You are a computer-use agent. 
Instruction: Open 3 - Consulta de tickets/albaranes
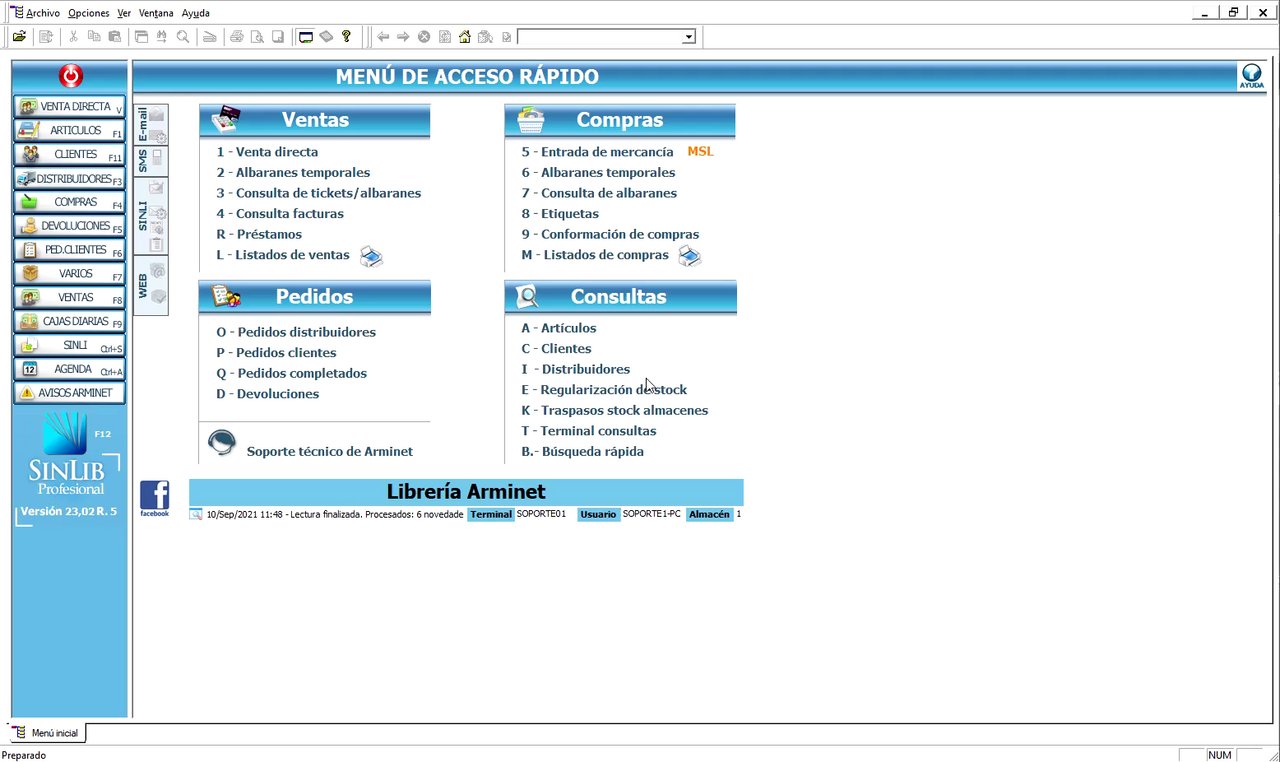tap(318, 193)
